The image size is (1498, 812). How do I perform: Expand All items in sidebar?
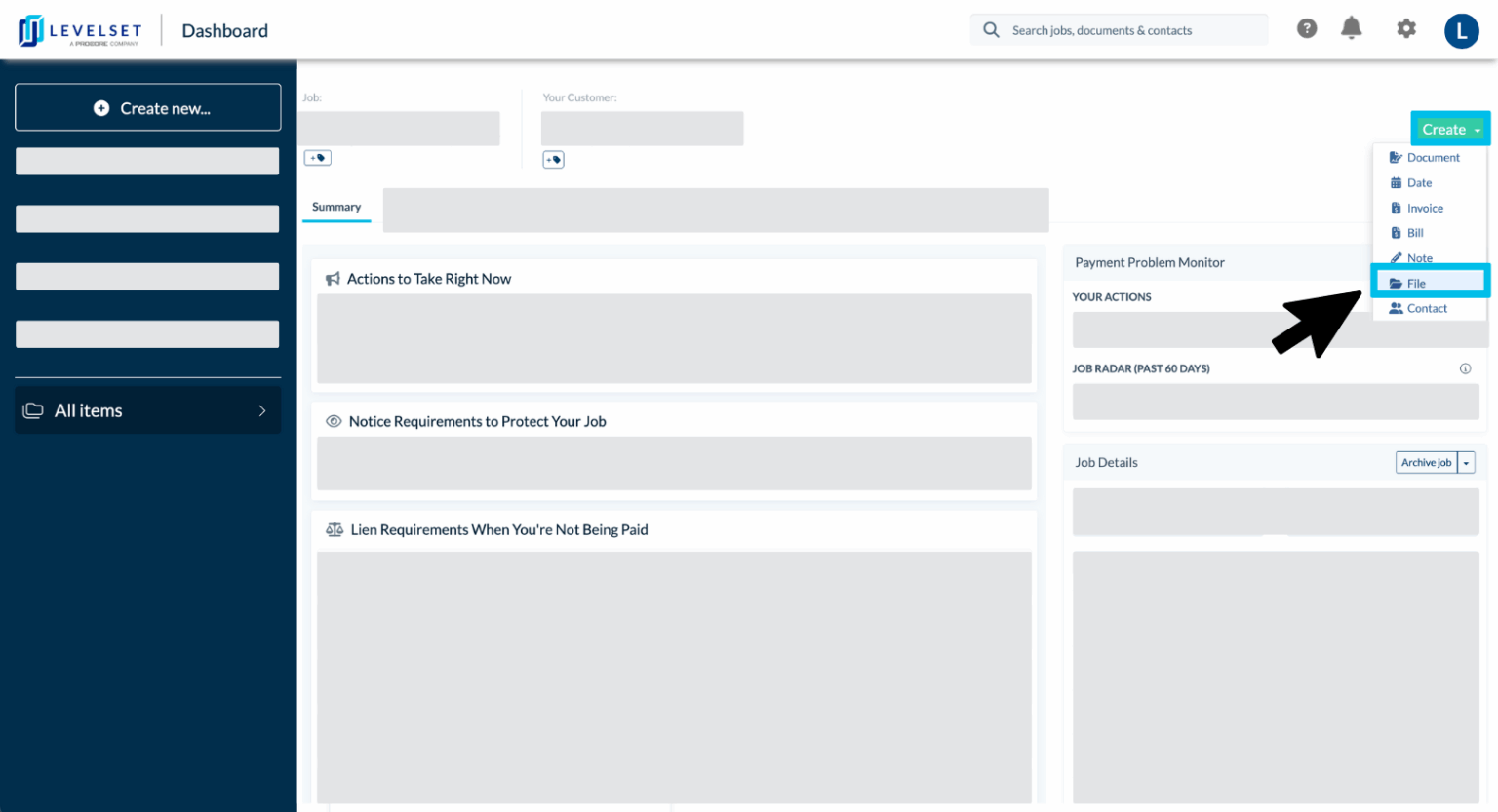point(147,410)
